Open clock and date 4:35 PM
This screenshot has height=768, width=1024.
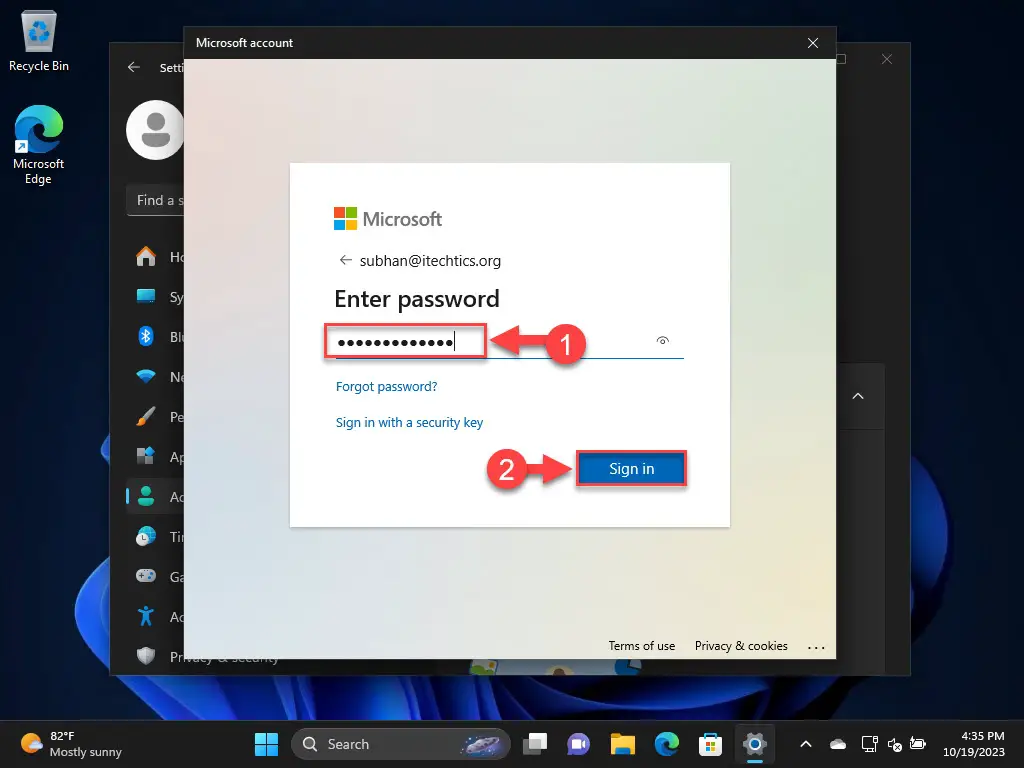point(973,744)
